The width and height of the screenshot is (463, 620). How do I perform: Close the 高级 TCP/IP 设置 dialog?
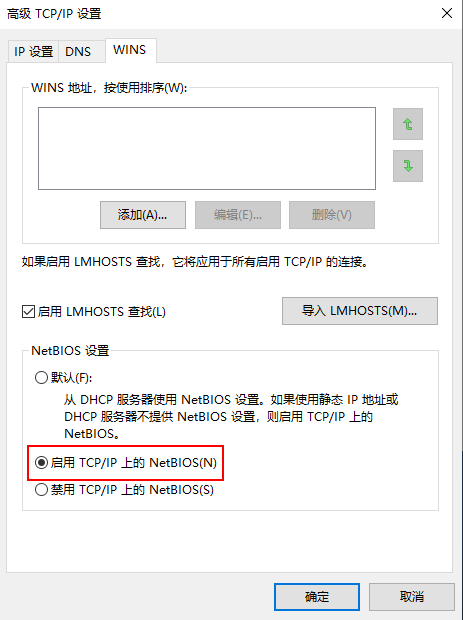pos(447,13)
